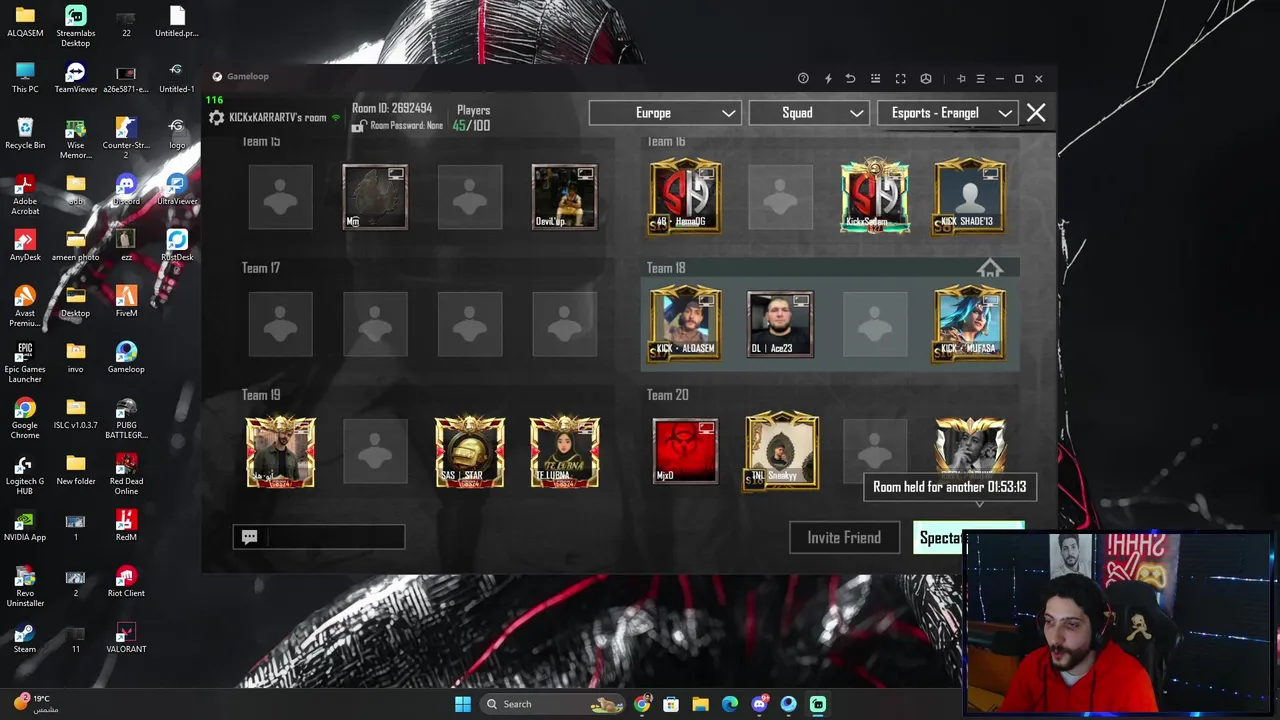The image size is (1280, 720).
Task: Open FiveM desktop shortcut
Action: tap(126, 301)
